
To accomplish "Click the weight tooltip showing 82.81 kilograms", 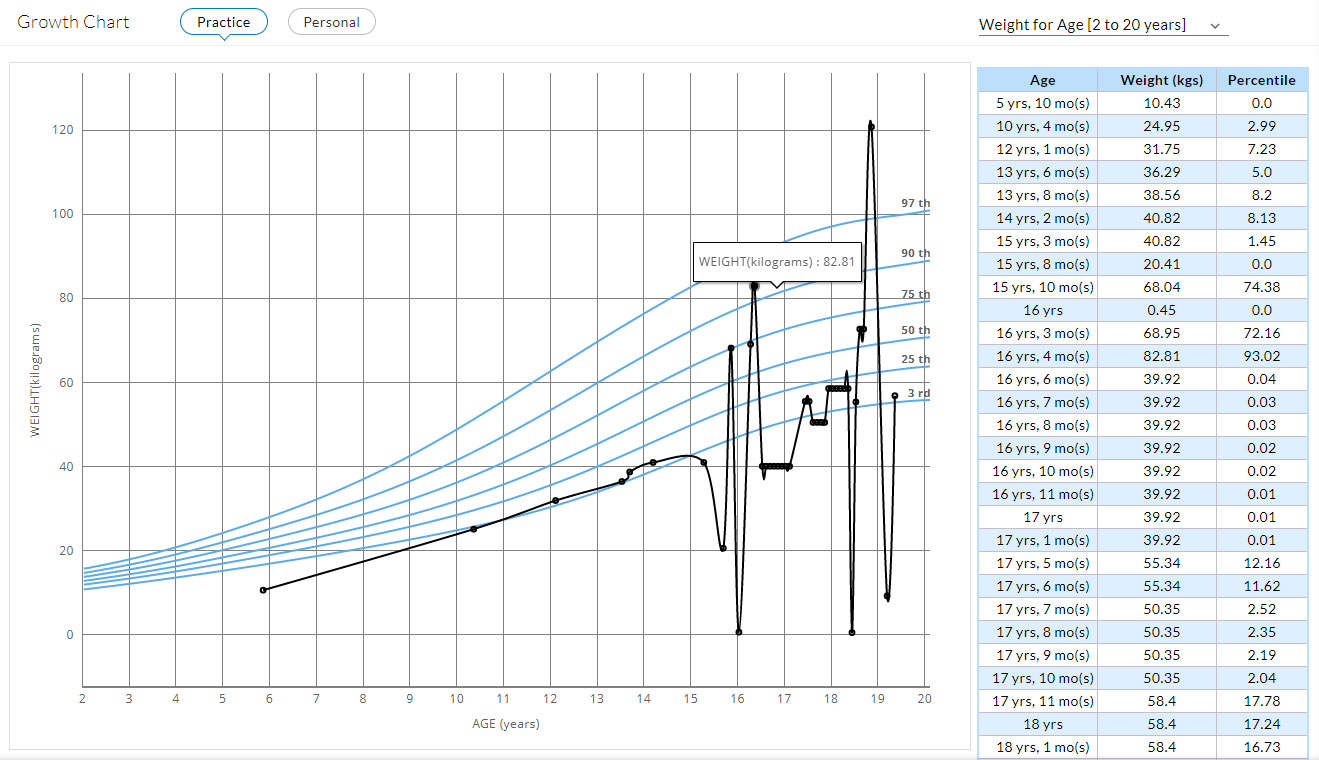I will pyautogui.click(x=777, y=260).
